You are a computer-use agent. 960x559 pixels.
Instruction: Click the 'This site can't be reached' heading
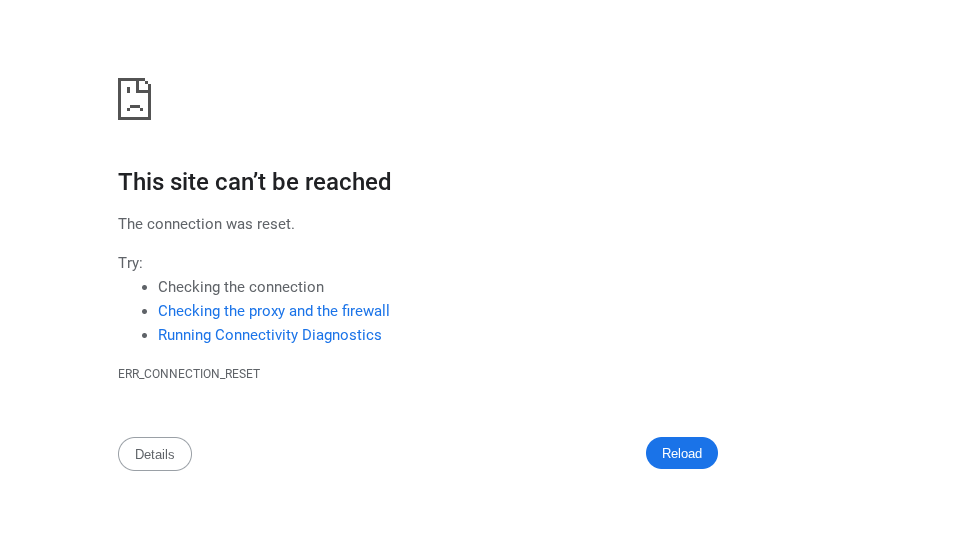[254, 182]
